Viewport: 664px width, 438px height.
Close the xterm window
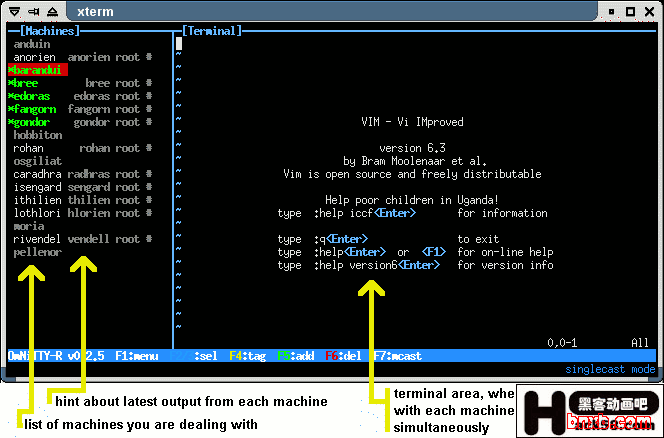coord(649,12)
